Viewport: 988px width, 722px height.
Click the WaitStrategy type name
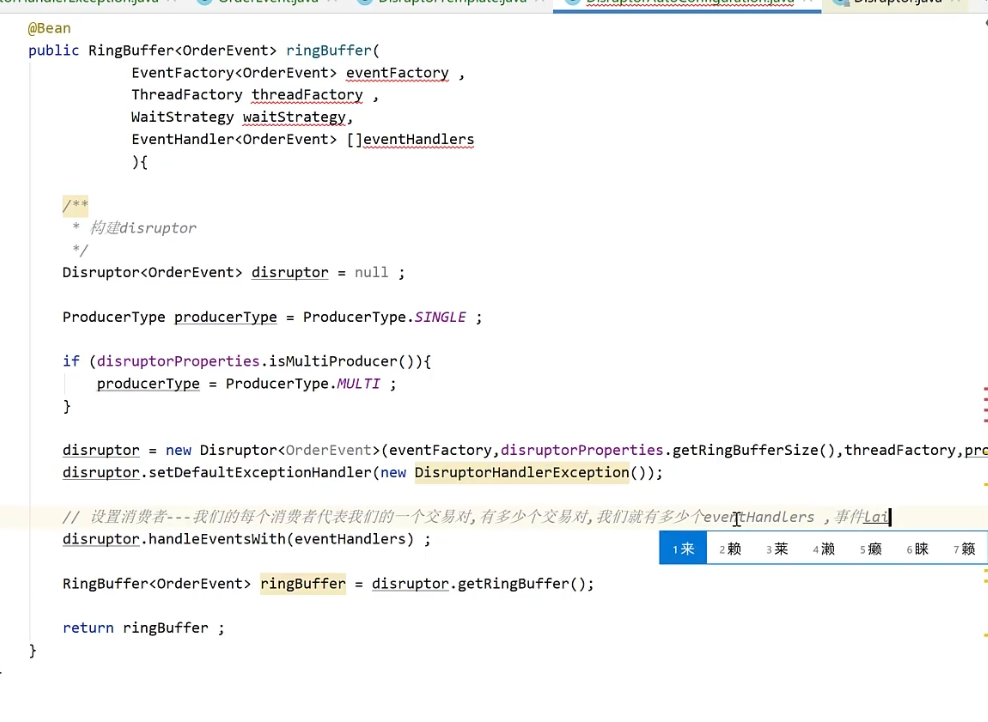click(x=182, y=117)
